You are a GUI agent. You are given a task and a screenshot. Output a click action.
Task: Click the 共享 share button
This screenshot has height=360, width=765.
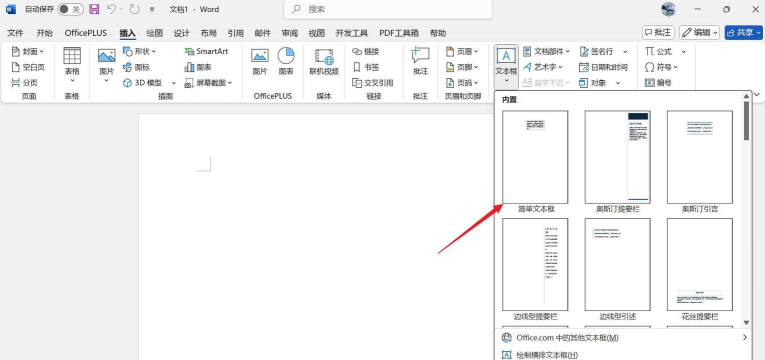click(744, 33)
